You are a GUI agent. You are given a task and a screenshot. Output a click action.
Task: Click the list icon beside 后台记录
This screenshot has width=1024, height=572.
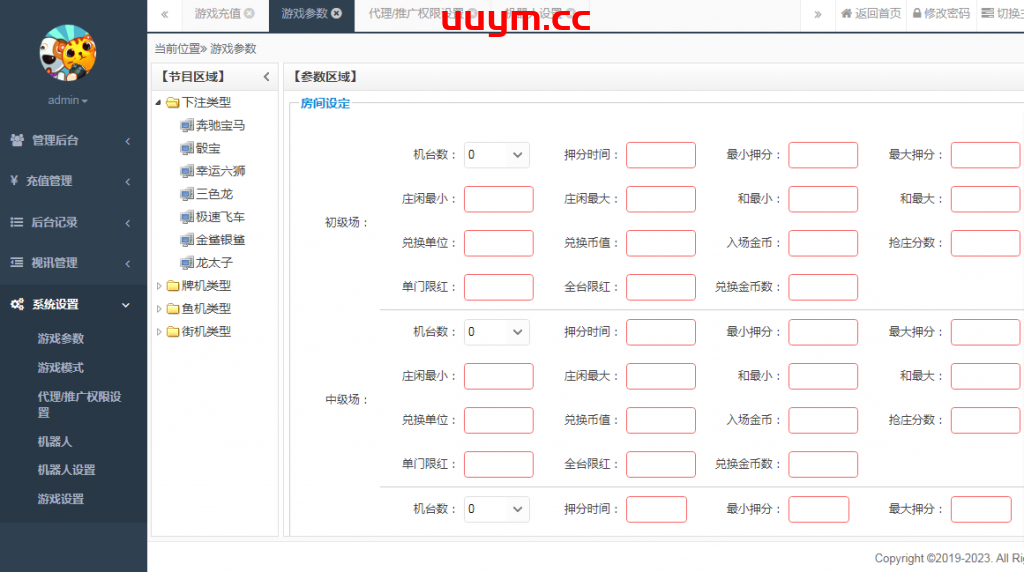(16, 222)
